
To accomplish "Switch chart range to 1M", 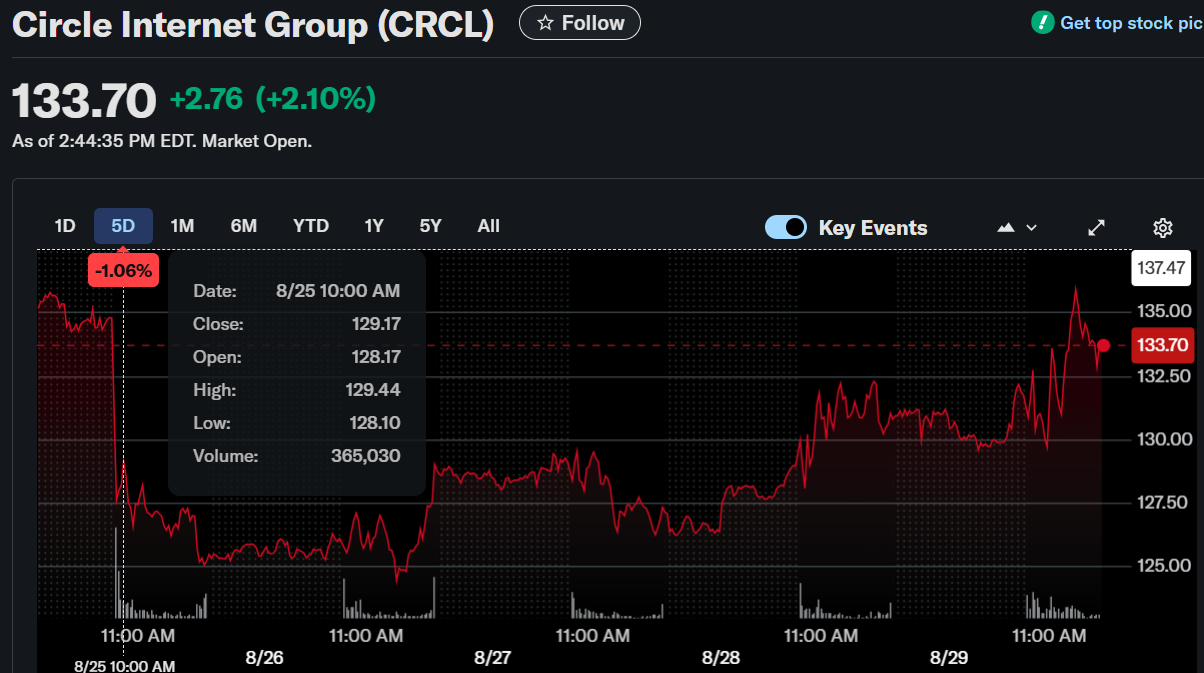I will [x=182, y=226].
